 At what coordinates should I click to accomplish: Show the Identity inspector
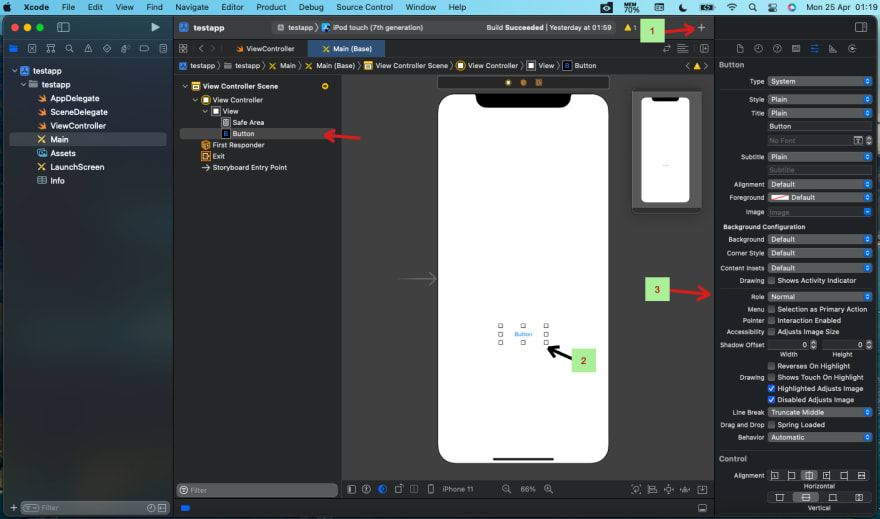796,49
